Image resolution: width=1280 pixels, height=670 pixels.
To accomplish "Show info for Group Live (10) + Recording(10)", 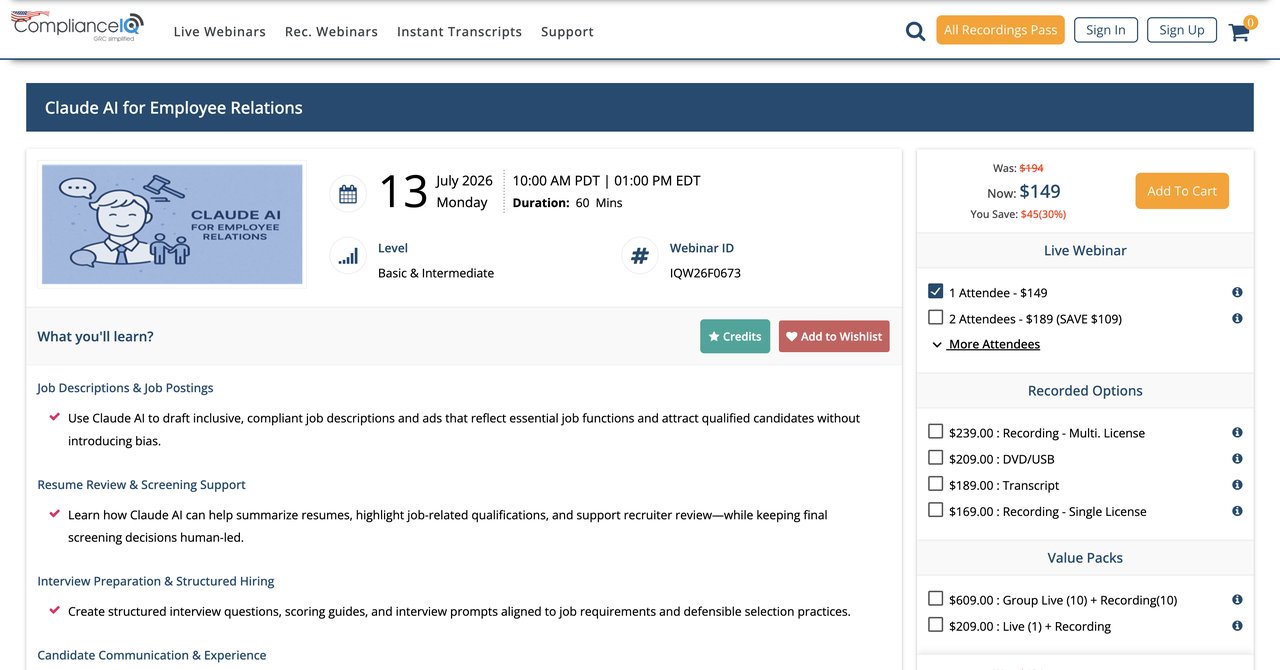I will tap(1237, 599).
